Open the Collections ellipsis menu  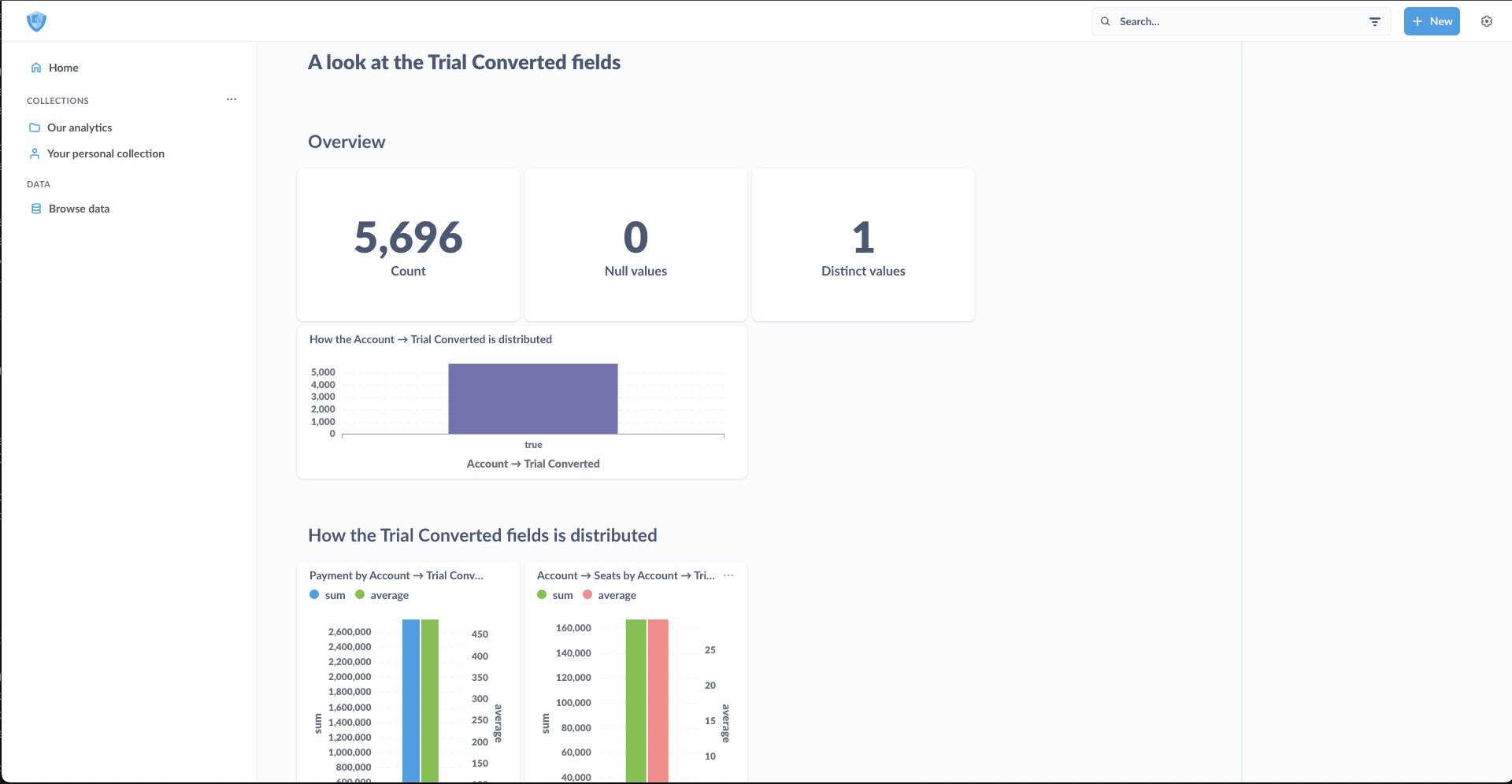point(232,99)
